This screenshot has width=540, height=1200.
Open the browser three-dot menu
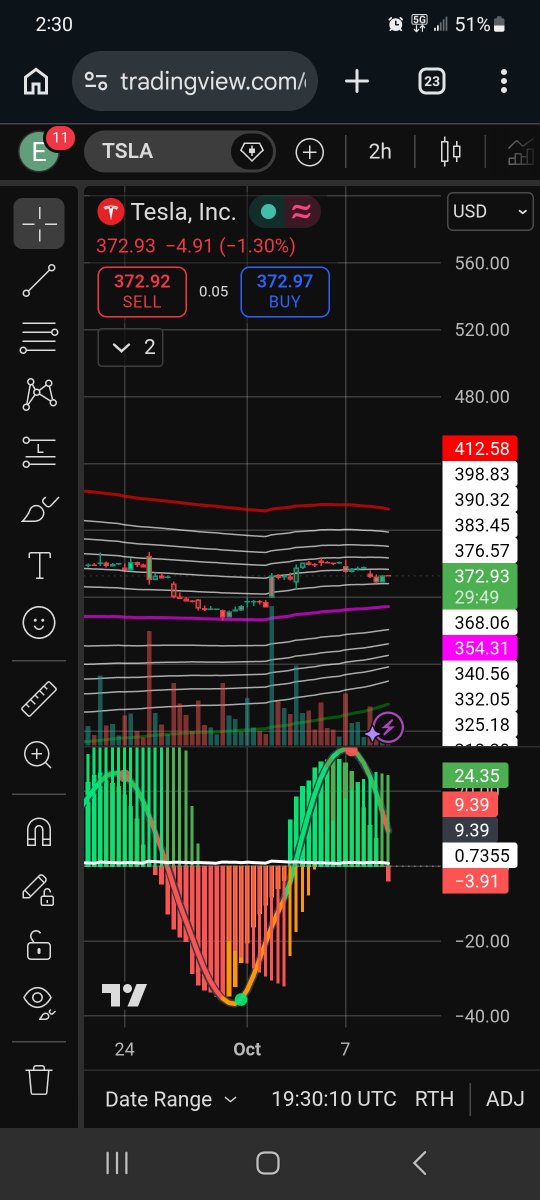pyautogui.click(x=504, y=82)
